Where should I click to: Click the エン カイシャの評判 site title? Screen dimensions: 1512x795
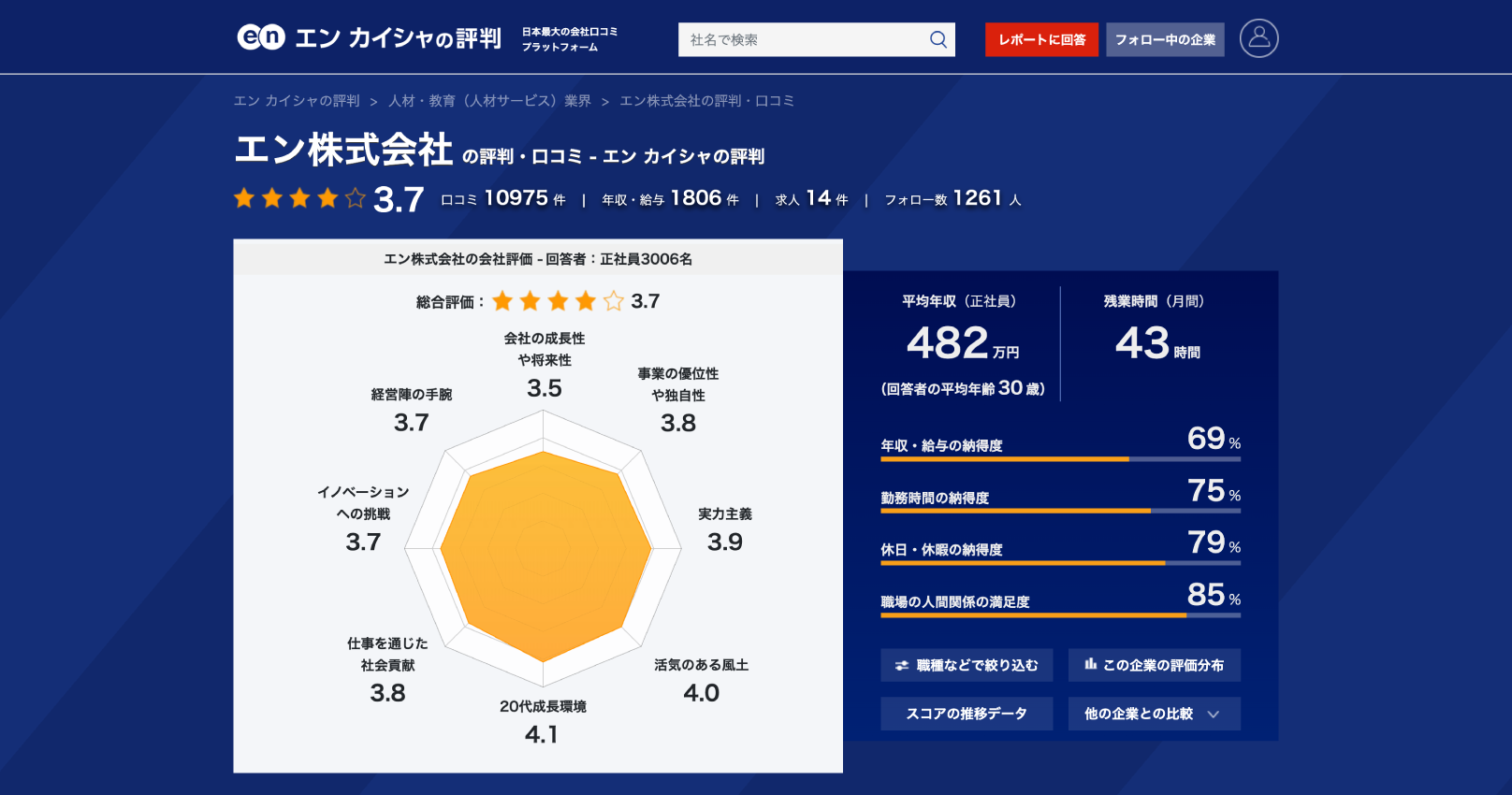click(398, 38)
